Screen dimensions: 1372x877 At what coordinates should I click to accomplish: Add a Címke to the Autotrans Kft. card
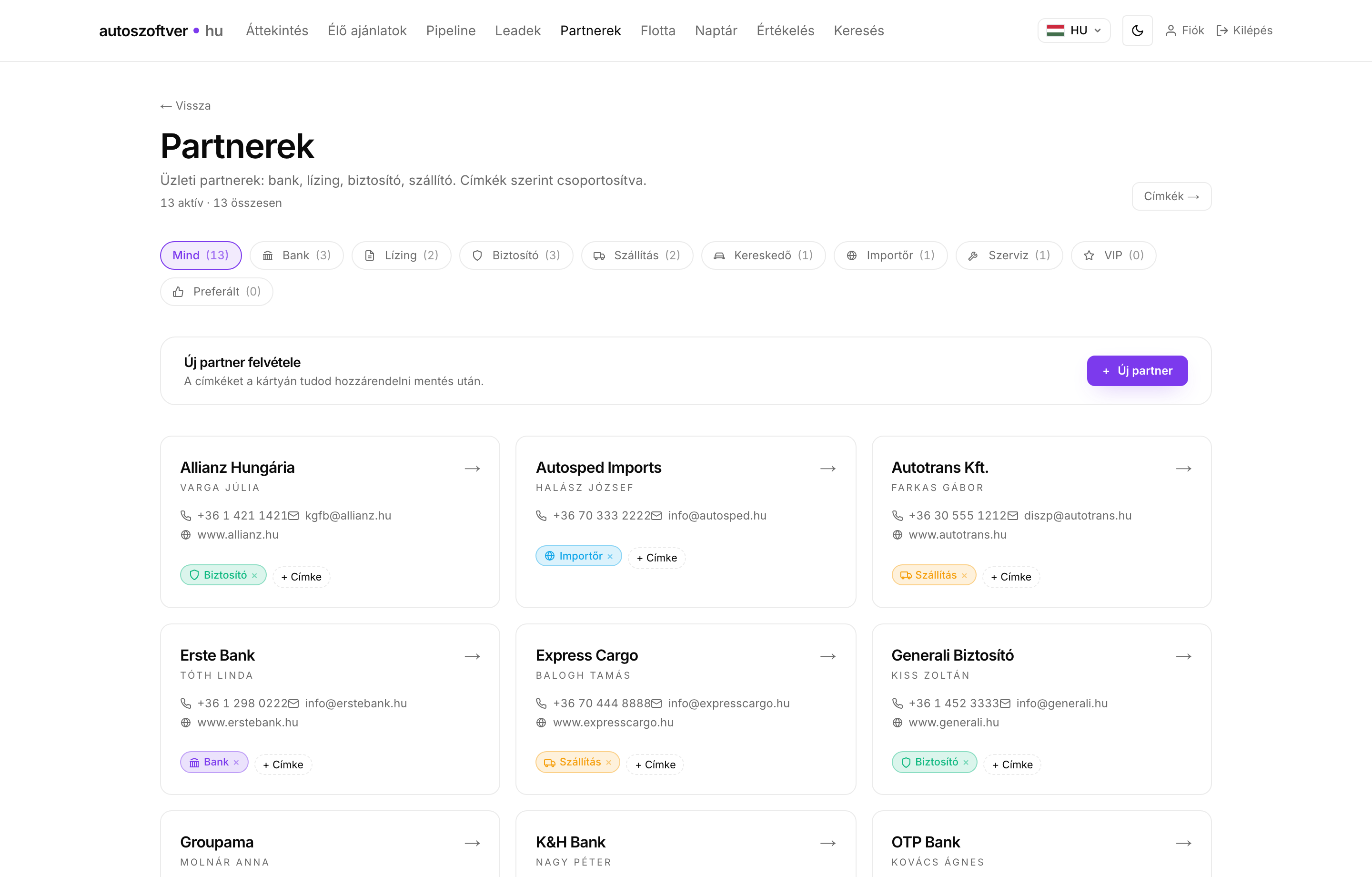1011,577
